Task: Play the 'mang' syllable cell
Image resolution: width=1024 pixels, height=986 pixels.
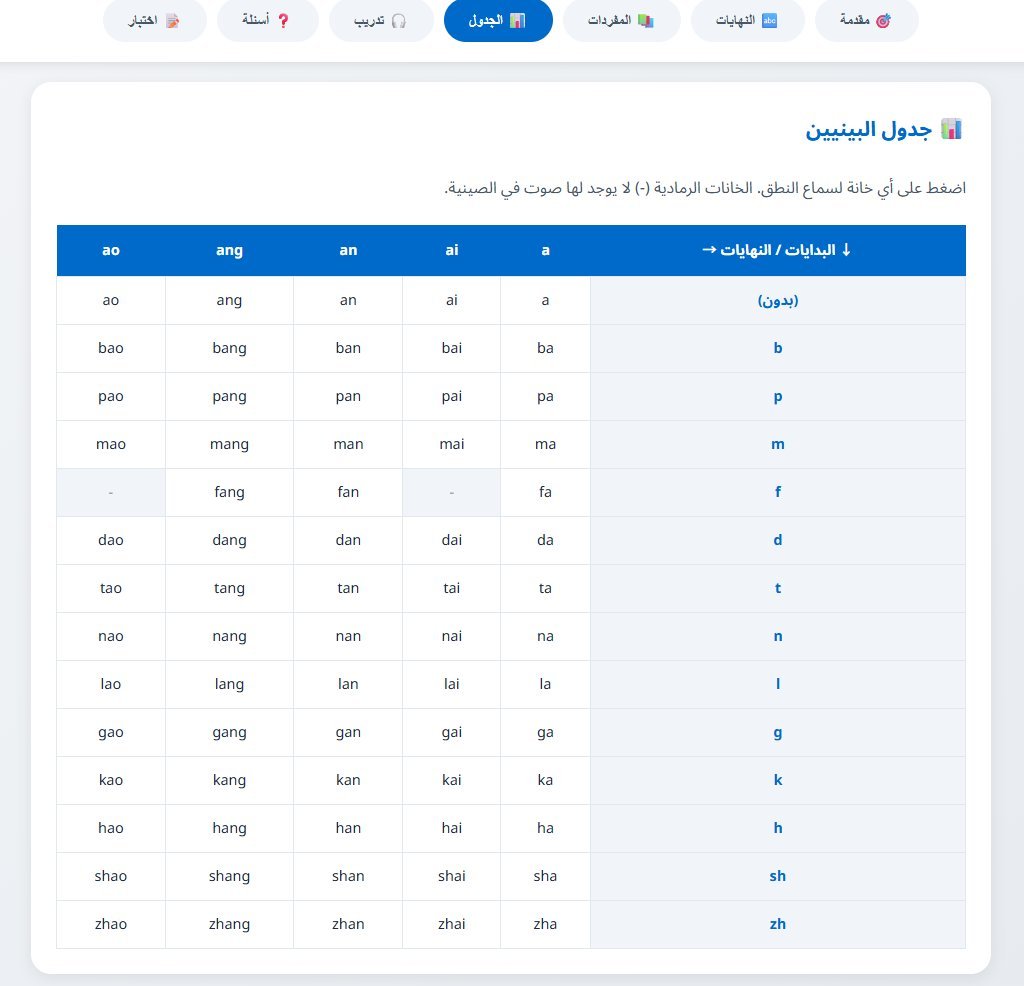Action: (x=229, y=444)
